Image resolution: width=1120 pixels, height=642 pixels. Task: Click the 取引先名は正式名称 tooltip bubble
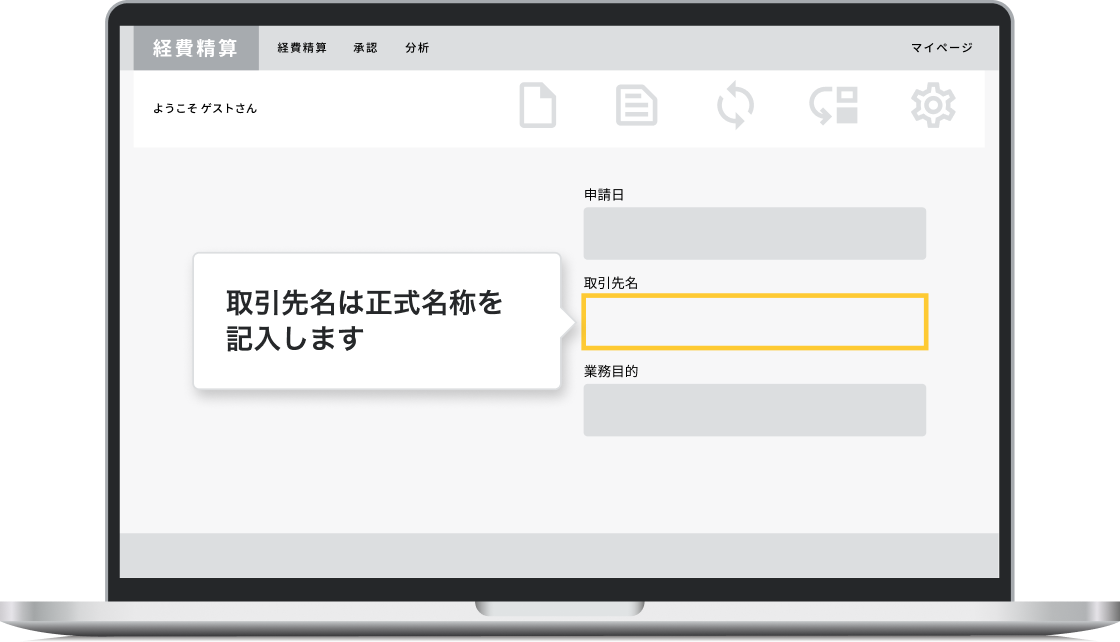pos(375,321)
